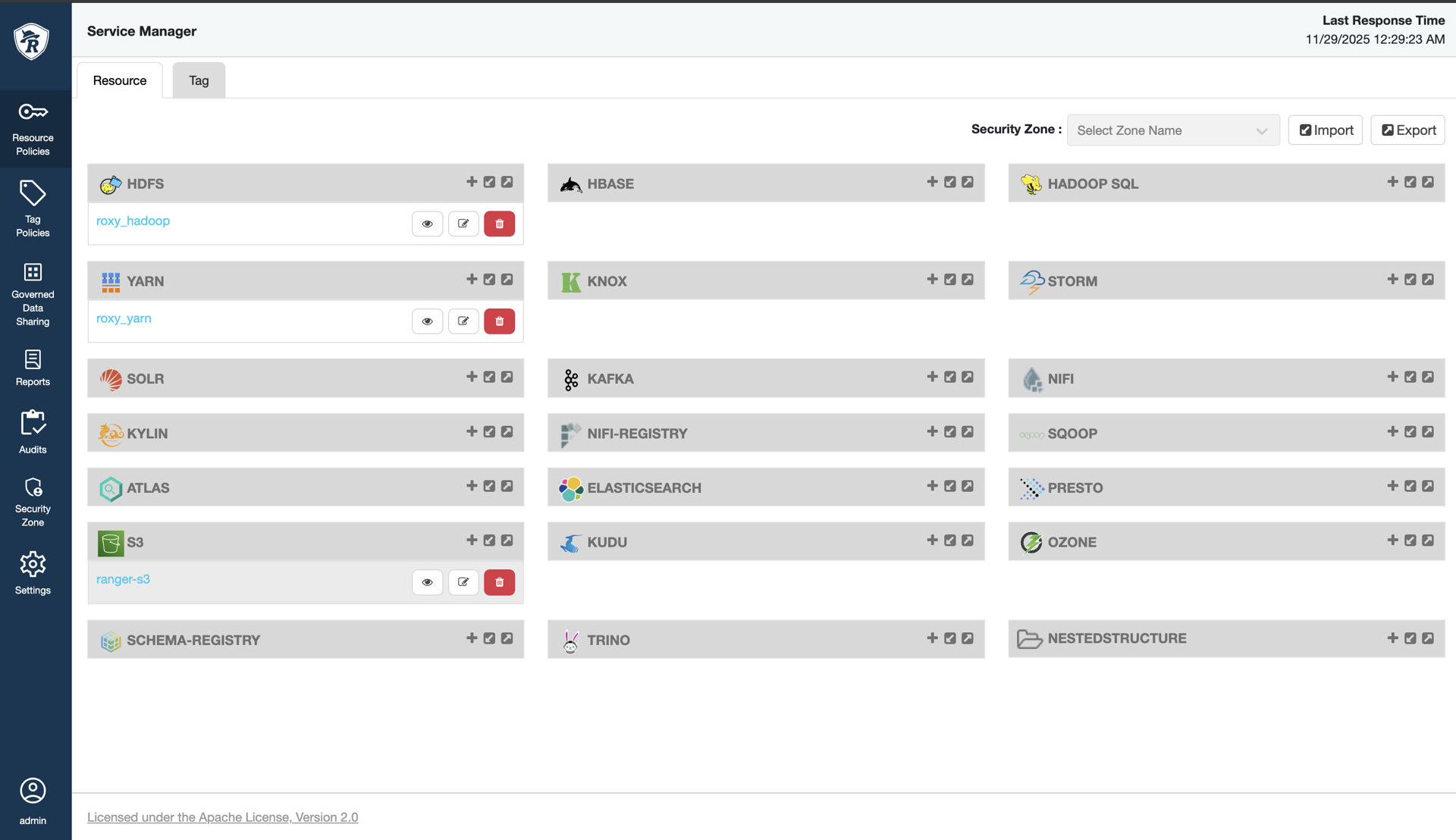Go to Governed Data Sharing
Image resolution: width=1456 pixels, height=840 pixels.
(x=33, y=294)
